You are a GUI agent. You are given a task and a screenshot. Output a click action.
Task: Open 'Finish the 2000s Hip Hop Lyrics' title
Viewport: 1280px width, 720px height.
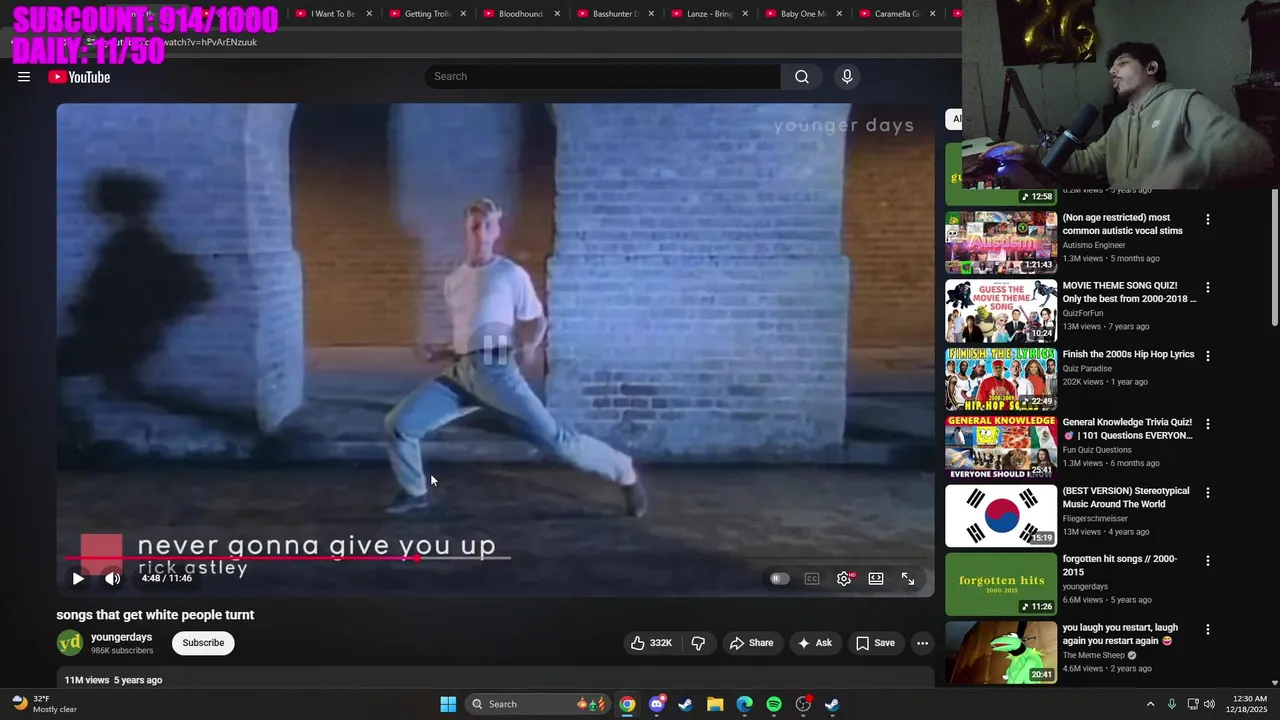1128,354
